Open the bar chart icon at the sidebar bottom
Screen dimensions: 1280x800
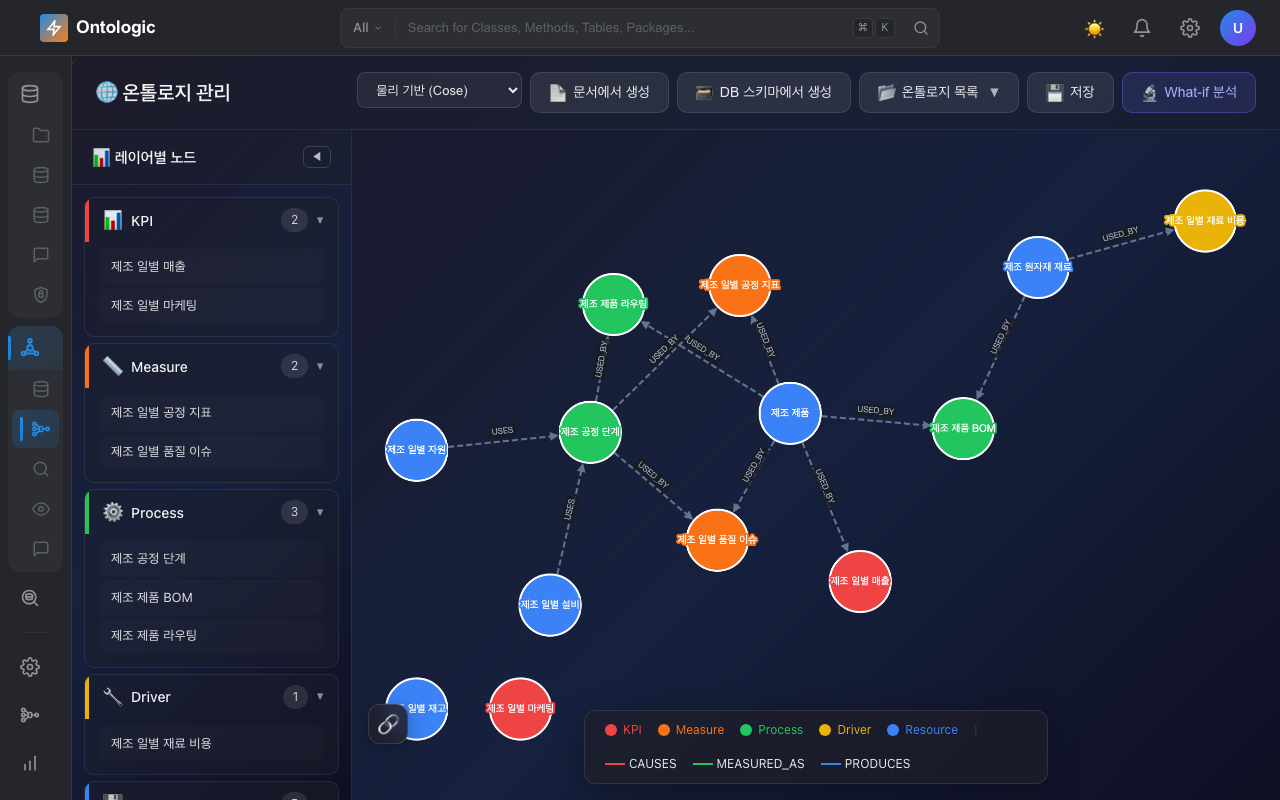pyautogui.click(x=30, y=763)
